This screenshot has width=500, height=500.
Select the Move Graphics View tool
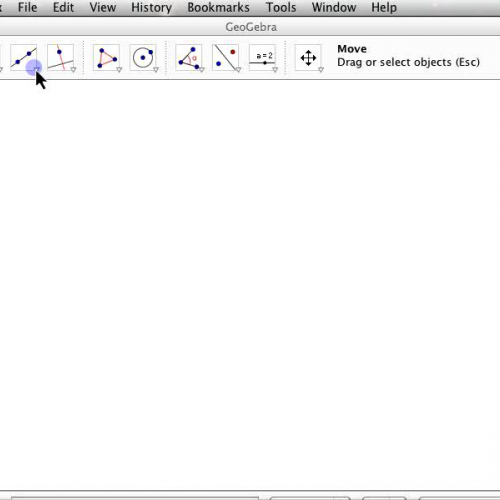click(308, 57)
